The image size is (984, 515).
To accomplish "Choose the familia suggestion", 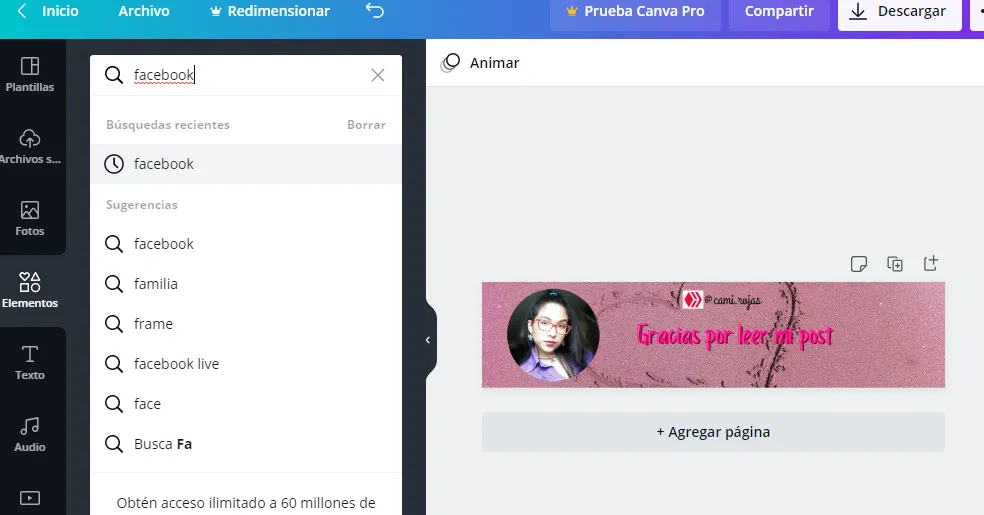I will (x=246, y=284).
